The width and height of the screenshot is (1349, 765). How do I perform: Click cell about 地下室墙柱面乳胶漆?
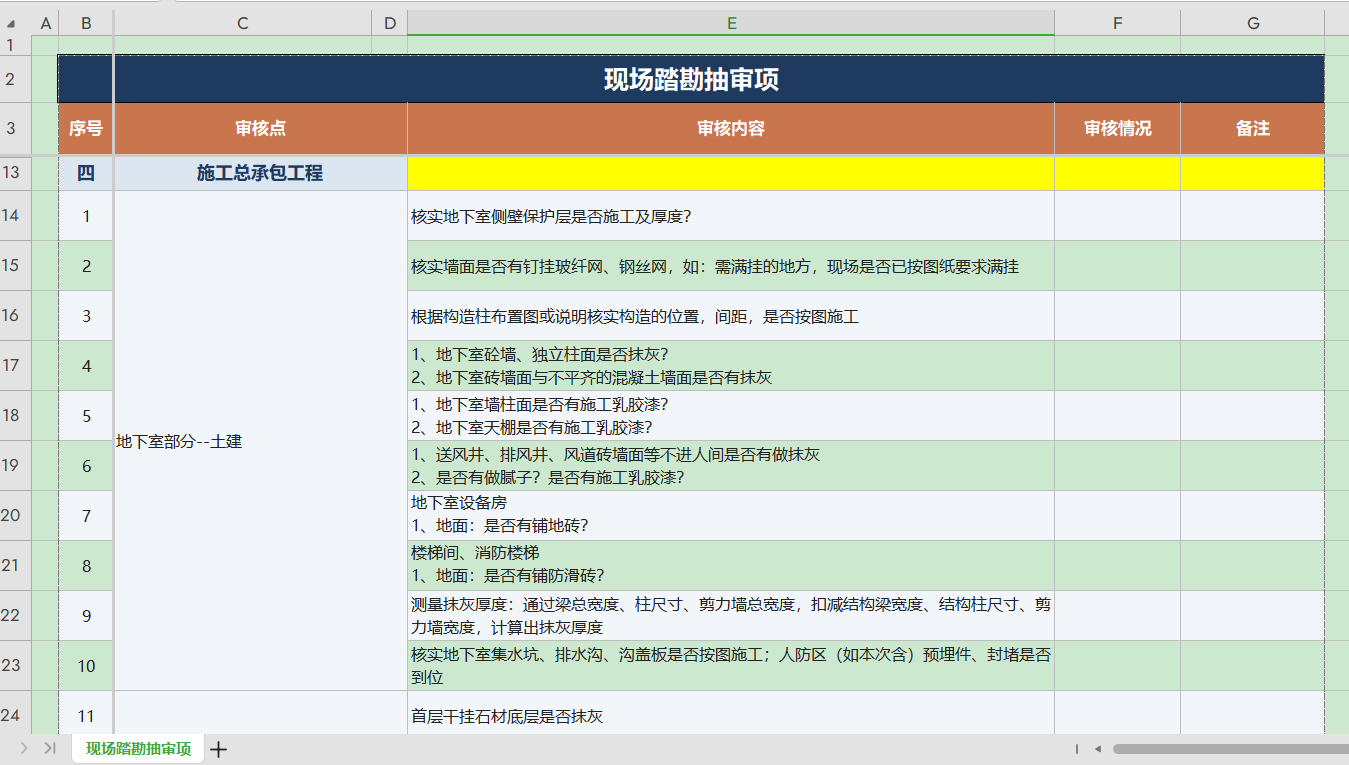point(731,415)
